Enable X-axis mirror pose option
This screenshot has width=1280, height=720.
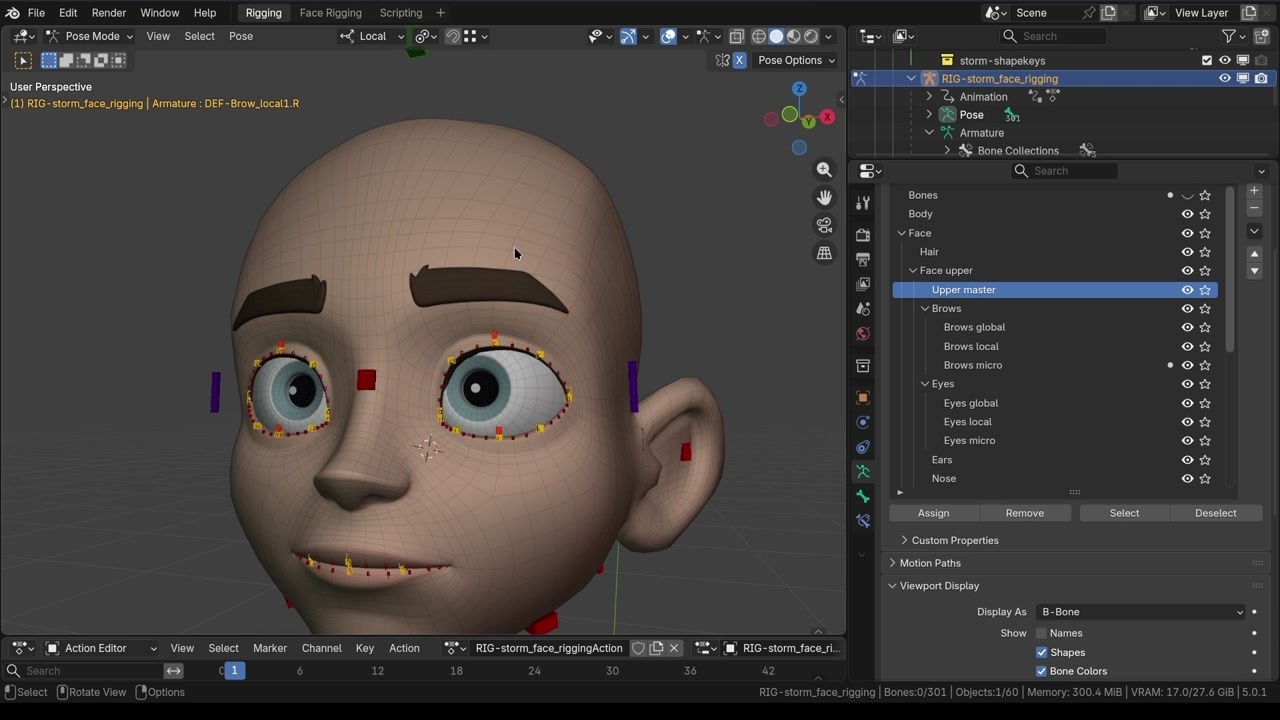[739, 60]
